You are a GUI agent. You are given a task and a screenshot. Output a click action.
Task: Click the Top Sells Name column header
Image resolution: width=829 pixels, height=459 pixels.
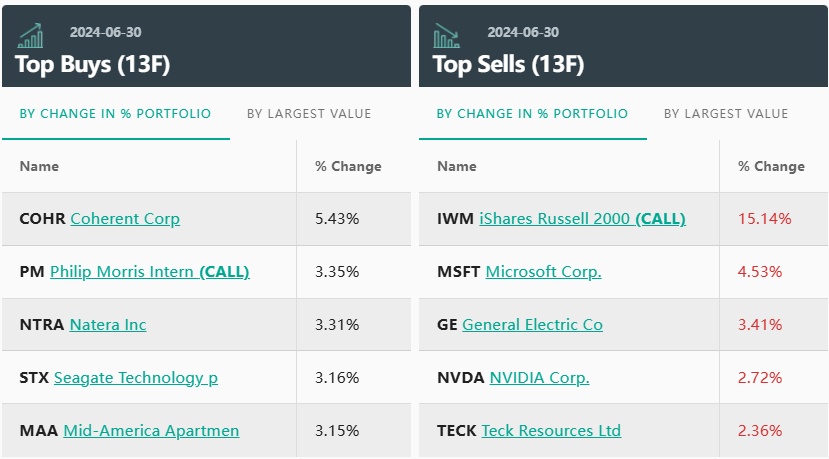457,167
